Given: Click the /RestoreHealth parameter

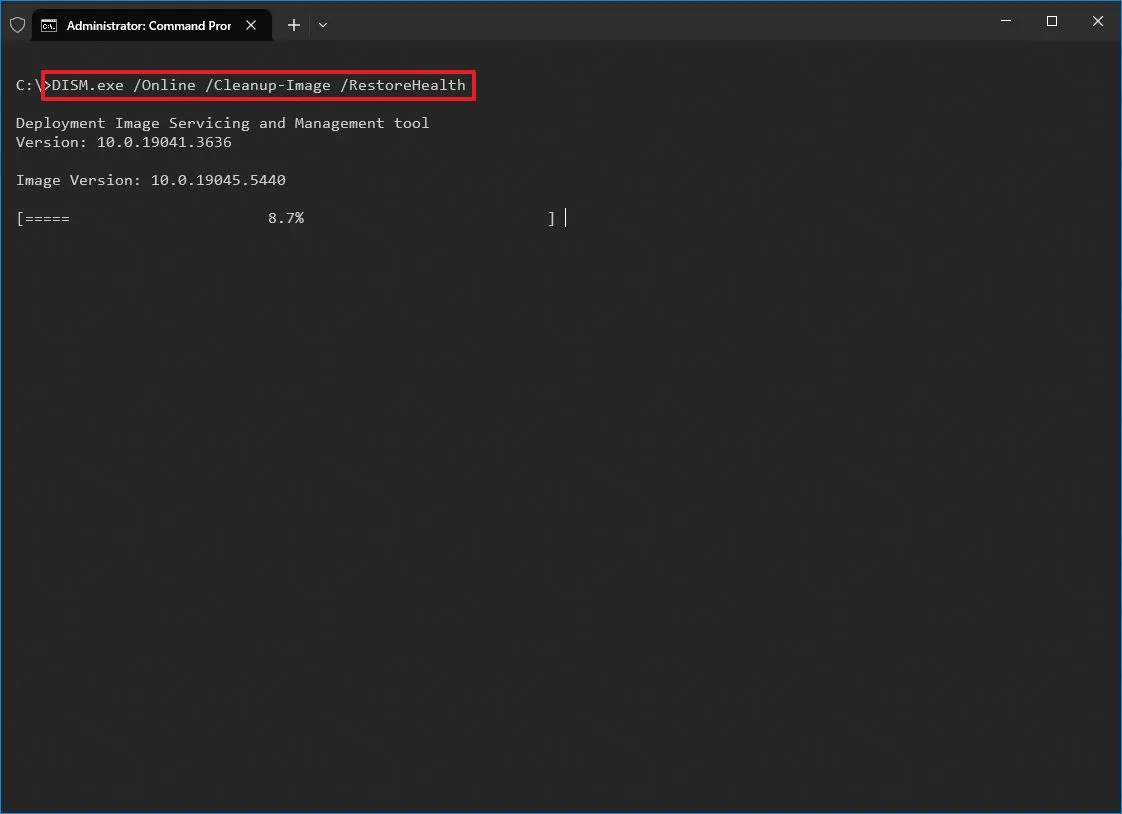Looking at the screenshot, I should pyautogui.click(x=403, y=85).
